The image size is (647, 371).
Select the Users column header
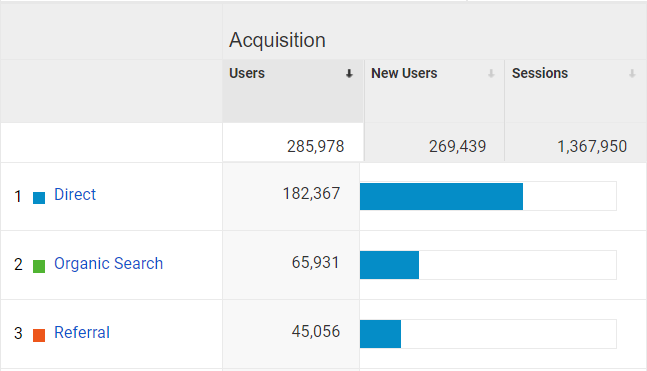pyautogui.click(x=247, y=73)
